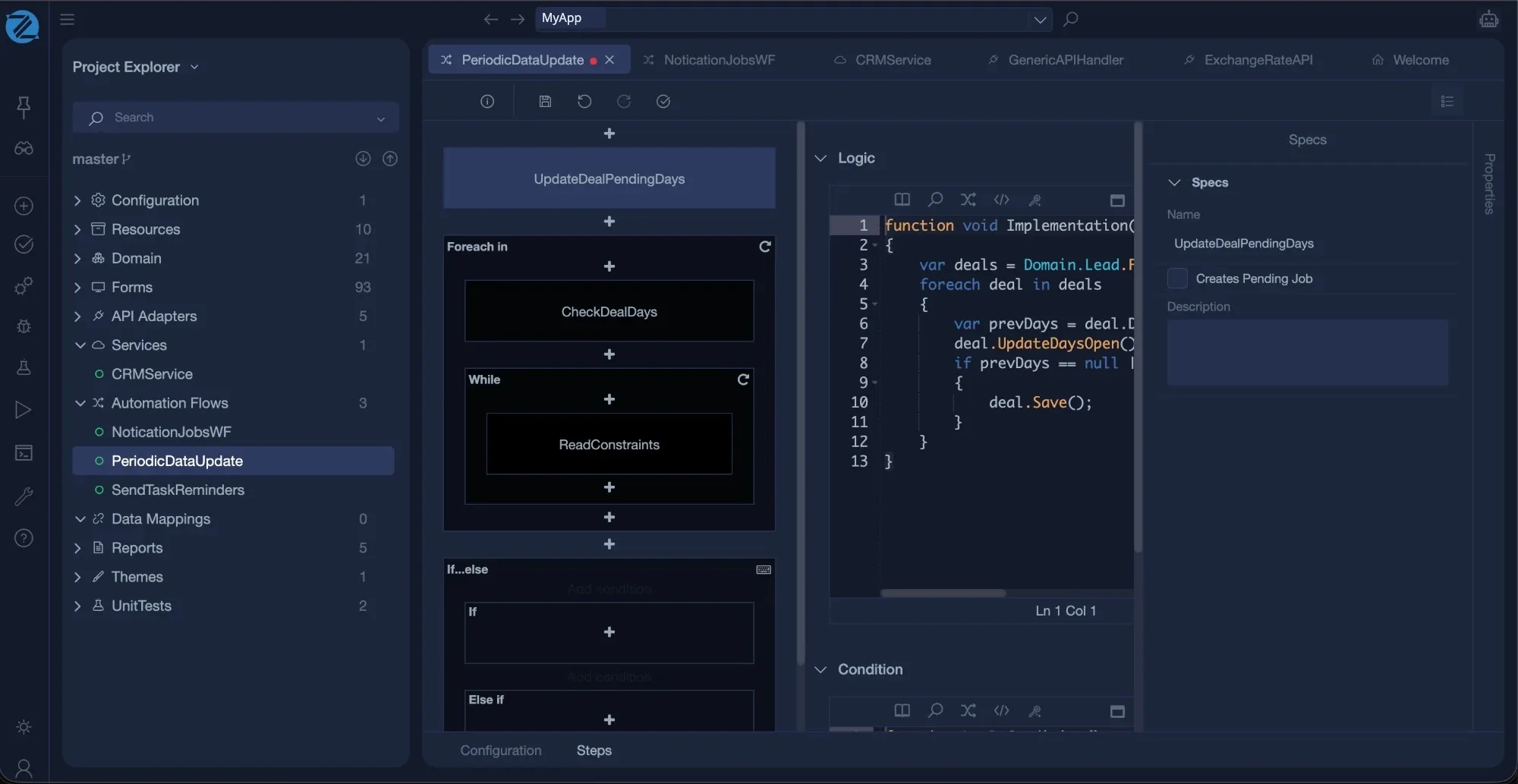Screen dimensions: 1518x784
Task: Toggle the theme sun icon
Action: [x=24, y=726]
